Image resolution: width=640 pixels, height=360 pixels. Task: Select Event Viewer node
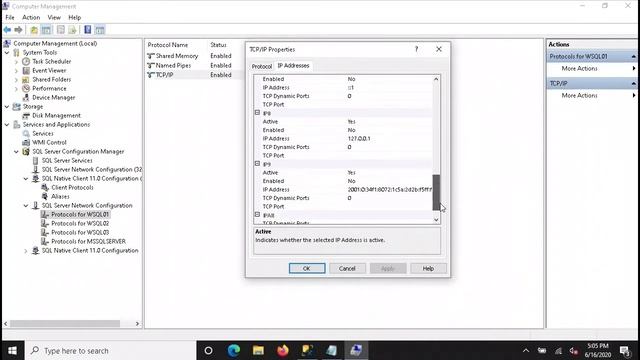tap(49, 70)
